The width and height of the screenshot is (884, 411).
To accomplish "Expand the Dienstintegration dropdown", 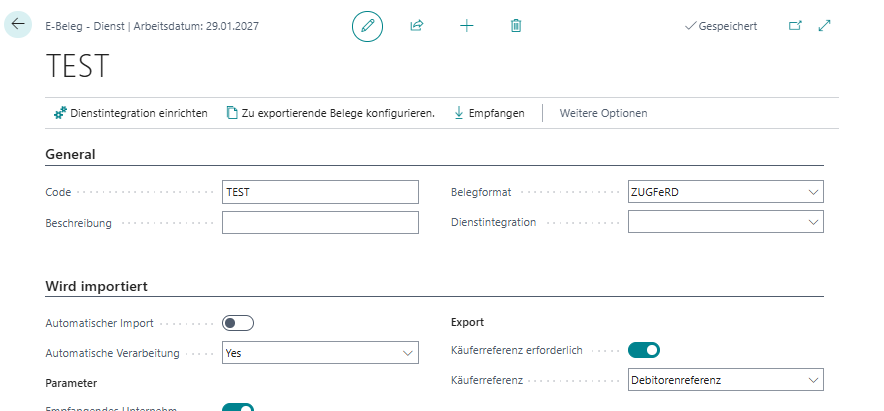I will coord(725,222).
